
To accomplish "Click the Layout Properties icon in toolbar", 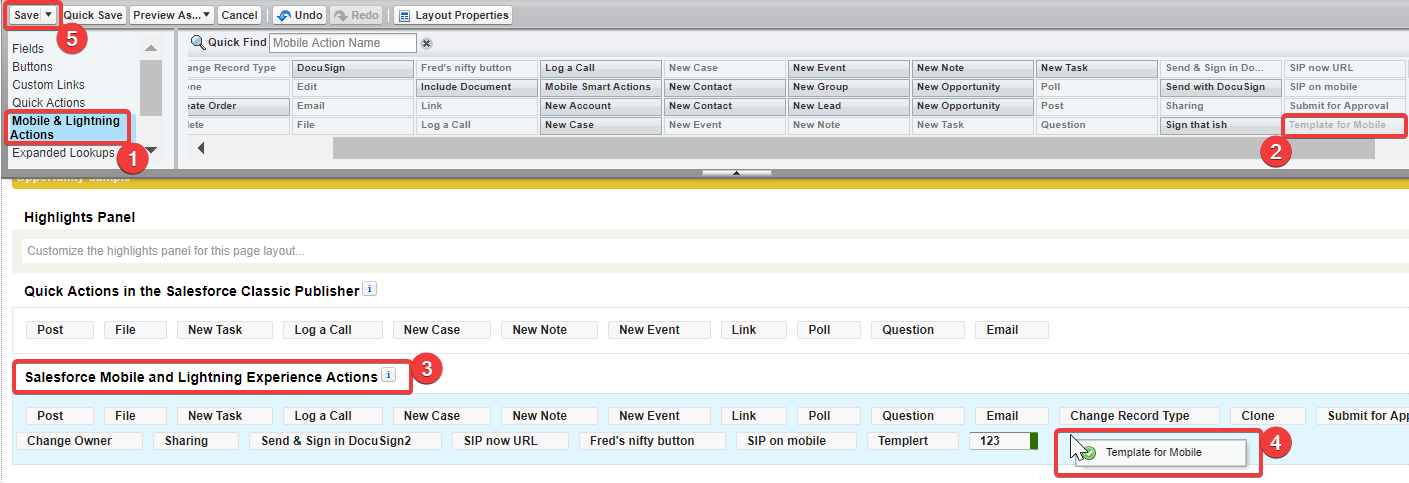I will pos(404,15).
